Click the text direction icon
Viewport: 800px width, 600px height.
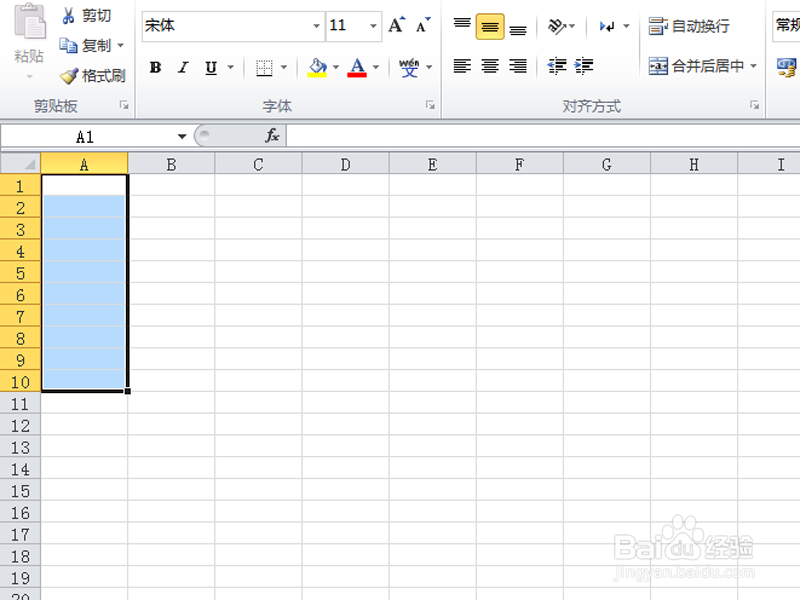(607, 26)
